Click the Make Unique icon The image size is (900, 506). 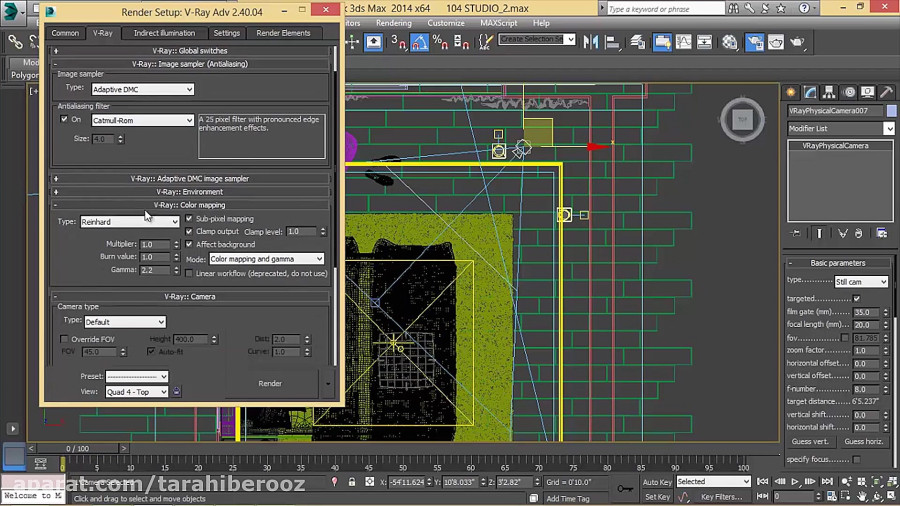click(843, 233)
